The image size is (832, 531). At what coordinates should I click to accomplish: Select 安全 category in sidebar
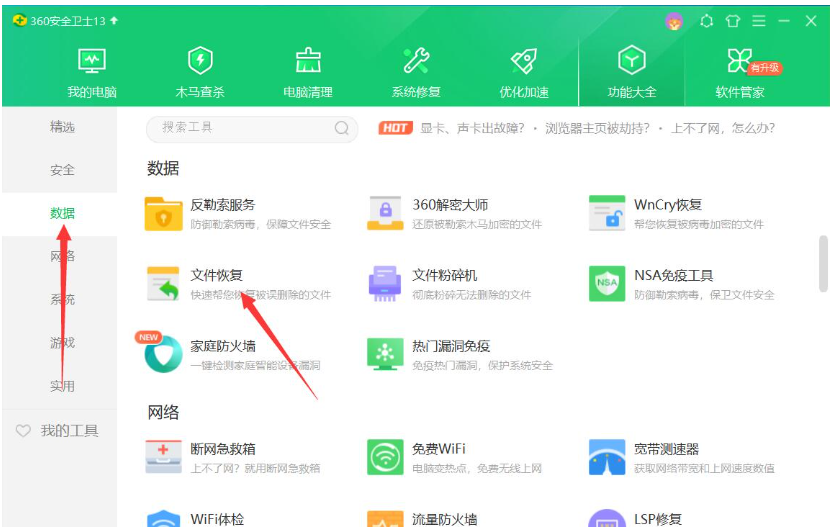62,170
